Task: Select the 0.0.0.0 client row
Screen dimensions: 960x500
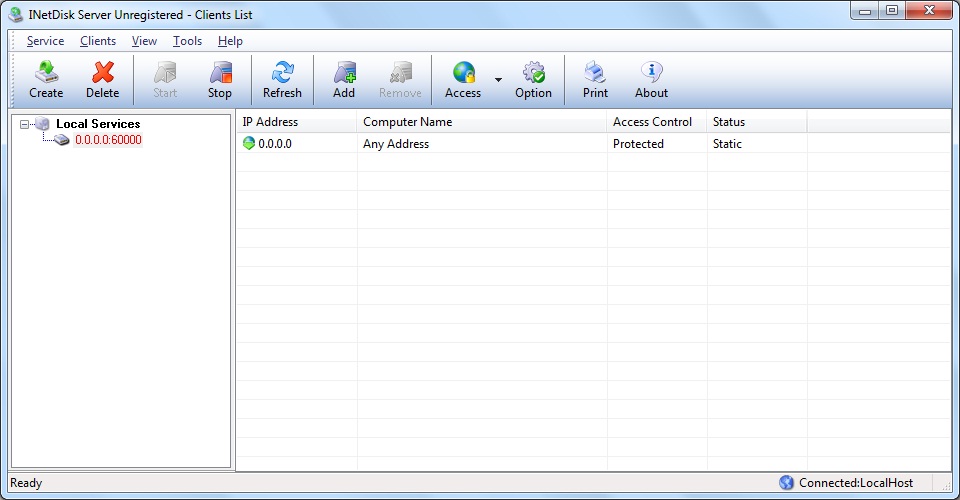Action: pos(593,144)
